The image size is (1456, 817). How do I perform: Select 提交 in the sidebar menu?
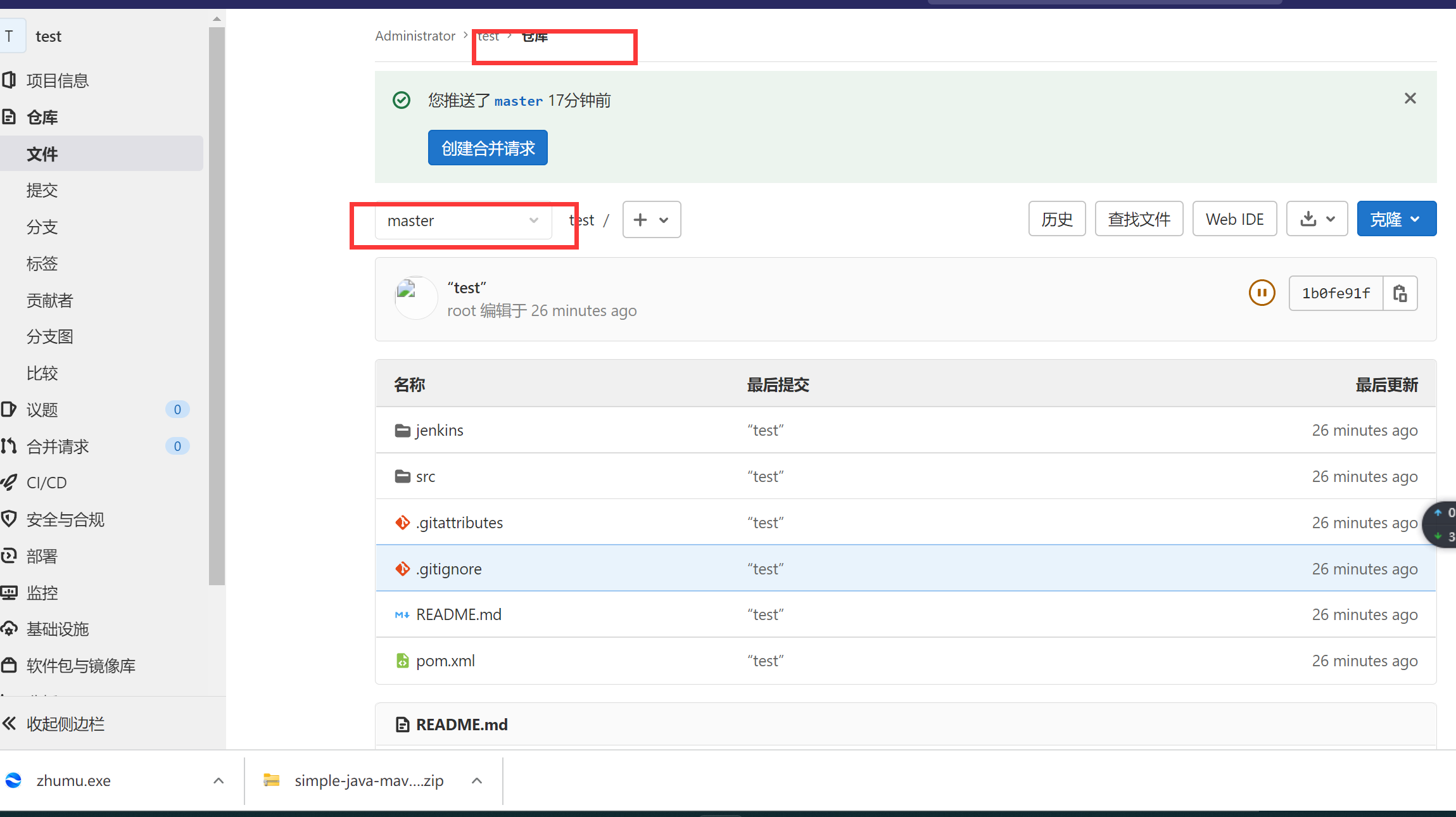pos(42,190)
